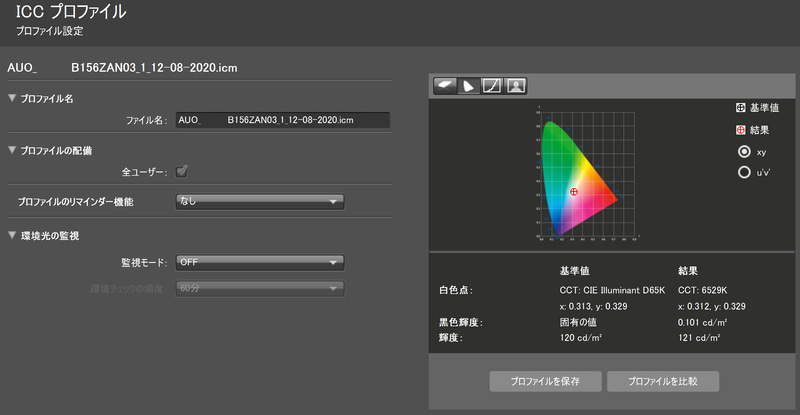This screenshot has width=800, height=415.
Task: Toggle the 全ユーザー checkbox
Action: coord(182,171)
